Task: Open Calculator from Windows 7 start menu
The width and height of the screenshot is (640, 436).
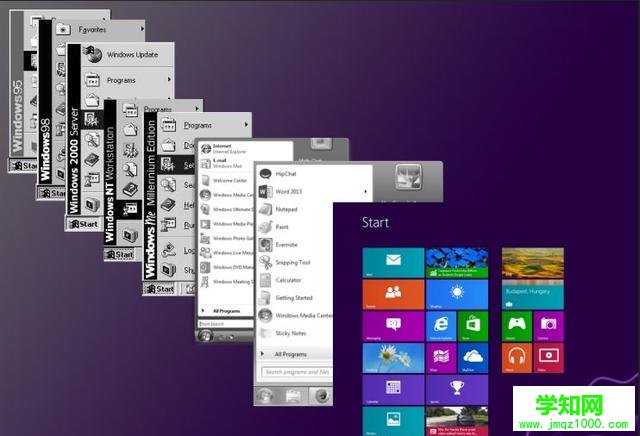Action: pos(288,280)
